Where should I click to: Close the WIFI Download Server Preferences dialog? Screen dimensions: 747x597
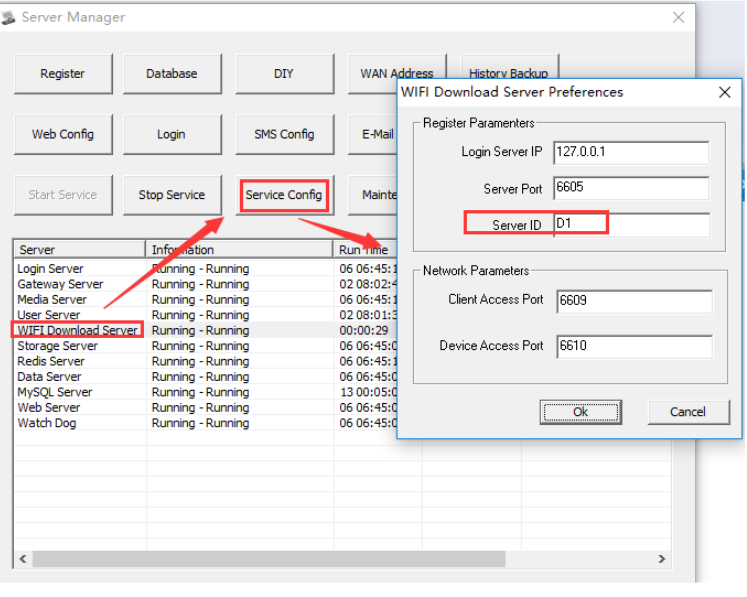724,92
